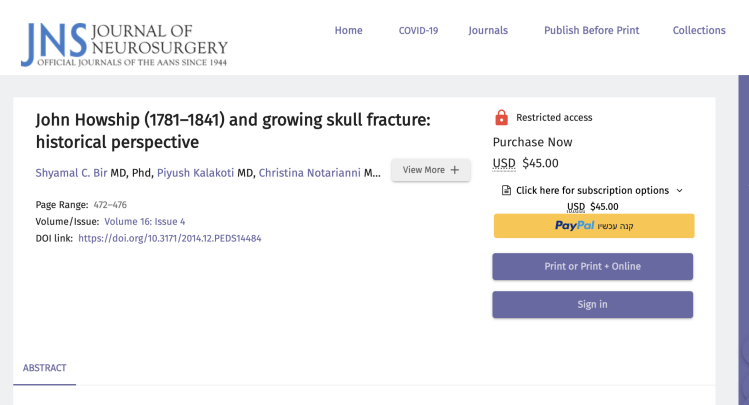This screenshot has width=749, height=405.
Task: Select Publish Before Print in navigation
Action: (x=591, y=30)
